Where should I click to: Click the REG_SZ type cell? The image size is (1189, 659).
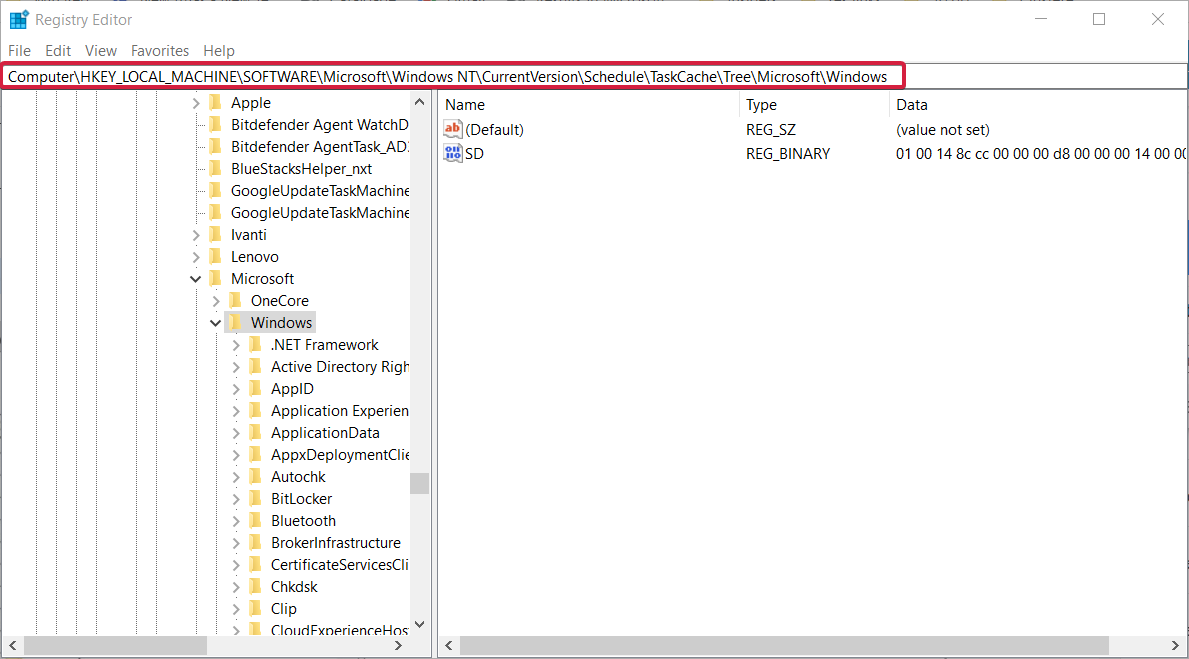(771, 130)
